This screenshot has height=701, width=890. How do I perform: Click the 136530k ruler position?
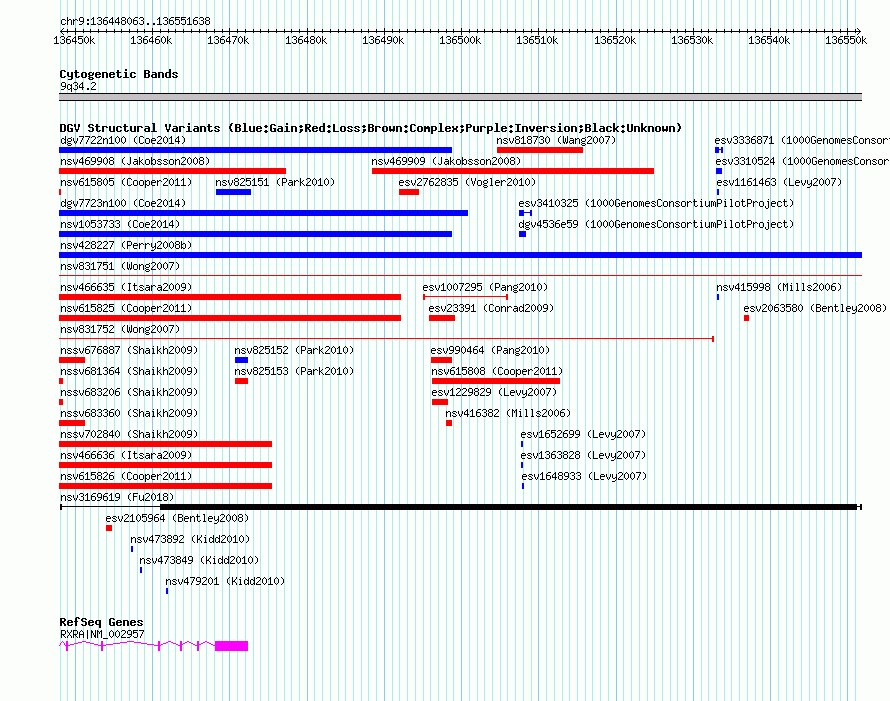point(692,40)
